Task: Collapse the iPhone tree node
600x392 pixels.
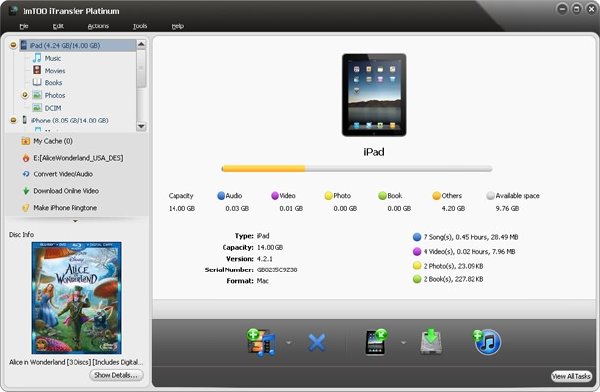Action: (x=13, y=120)
